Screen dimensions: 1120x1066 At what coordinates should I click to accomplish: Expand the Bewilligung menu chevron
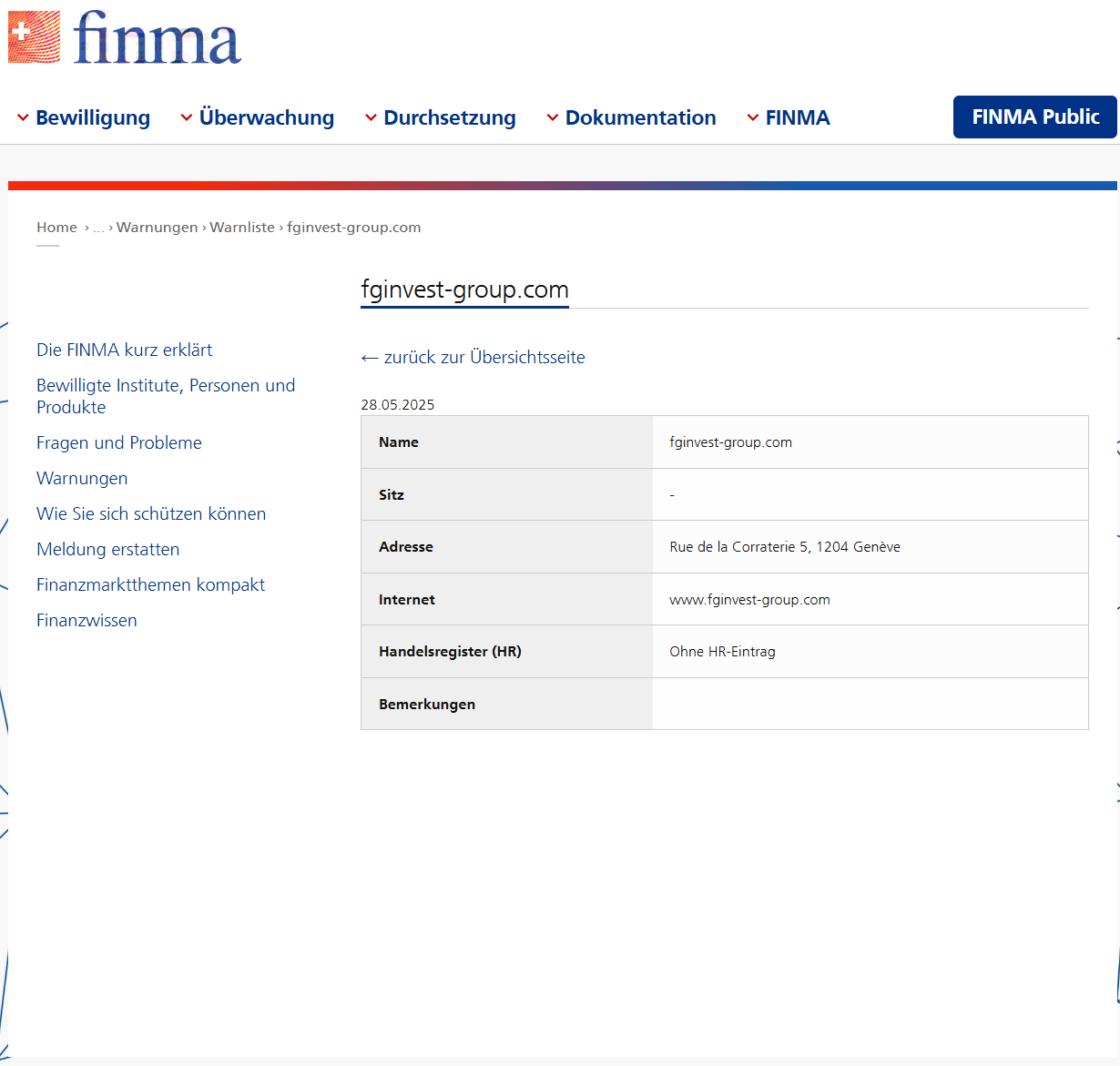coord(23,117)
